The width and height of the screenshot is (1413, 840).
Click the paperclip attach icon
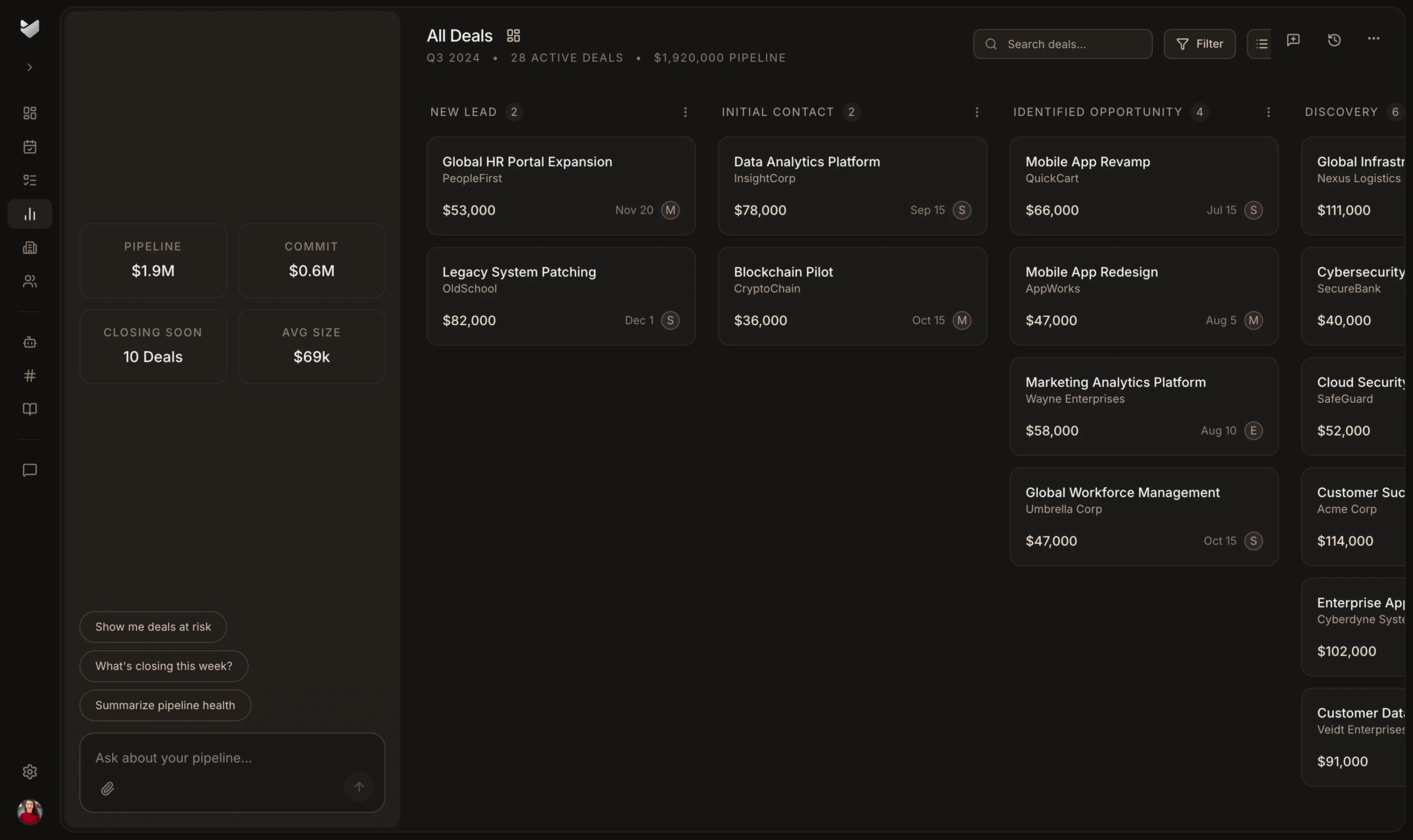pos(107,789)
